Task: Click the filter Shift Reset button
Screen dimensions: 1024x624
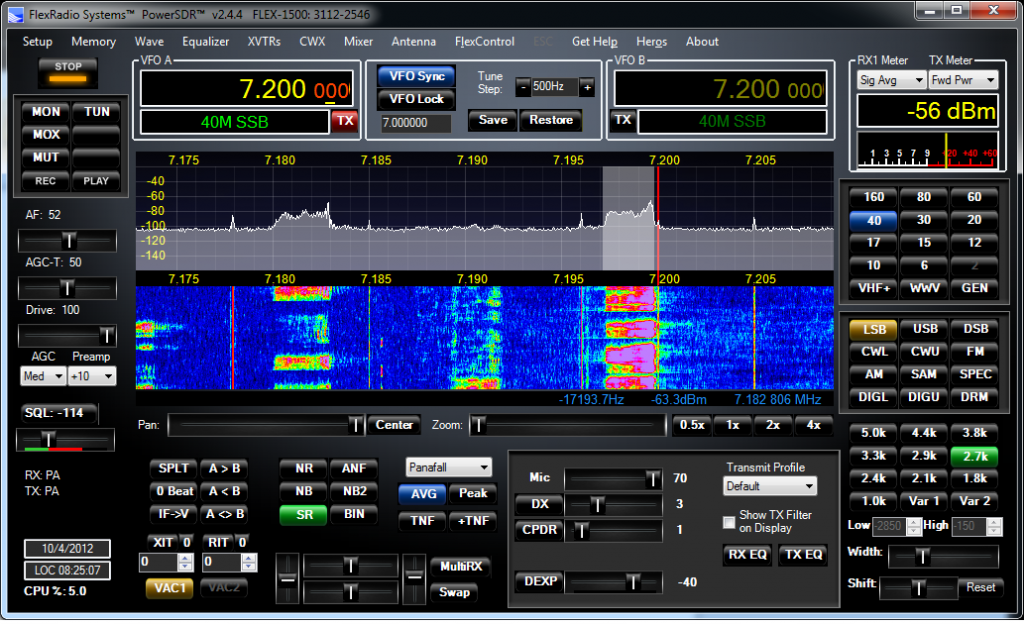Action: tap(980, 587)
